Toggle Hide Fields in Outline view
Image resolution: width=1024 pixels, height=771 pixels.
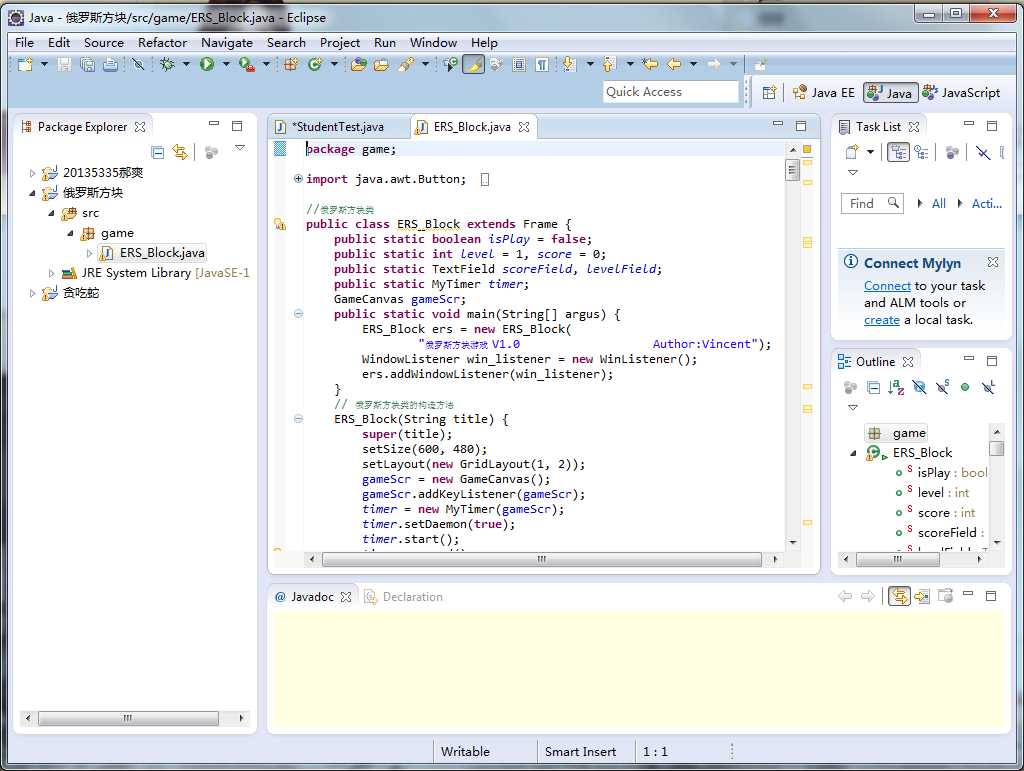click(x=919, y=387)
